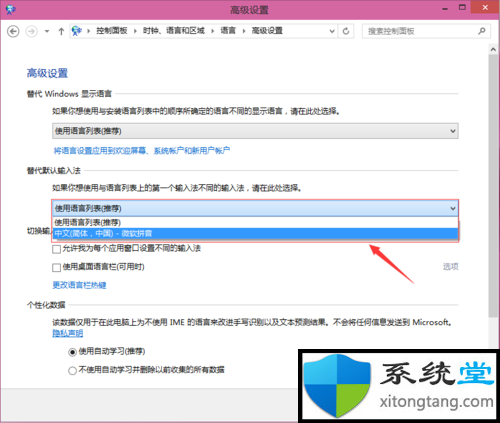This screenshot has width=500, height=423.
Task: Click the vertical scrollbar thumb
Action: tap(493, 186)
